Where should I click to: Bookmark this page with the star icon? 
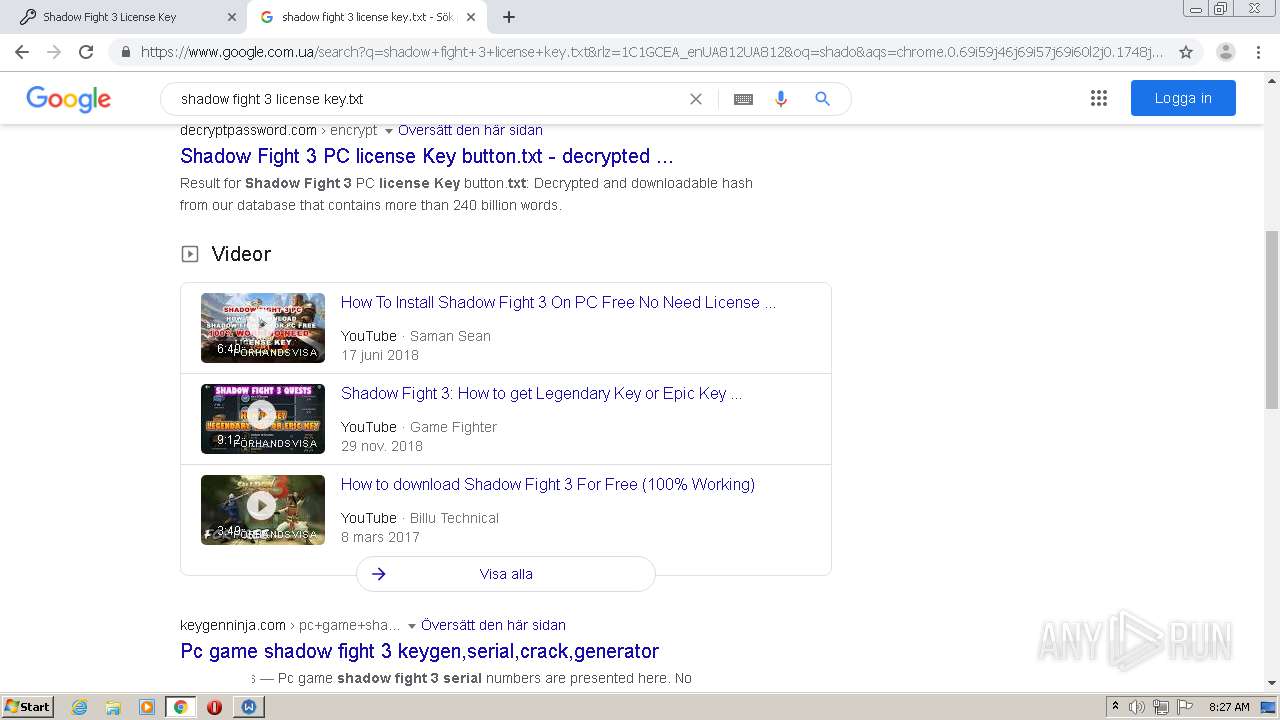click(x=1186, y=52)
